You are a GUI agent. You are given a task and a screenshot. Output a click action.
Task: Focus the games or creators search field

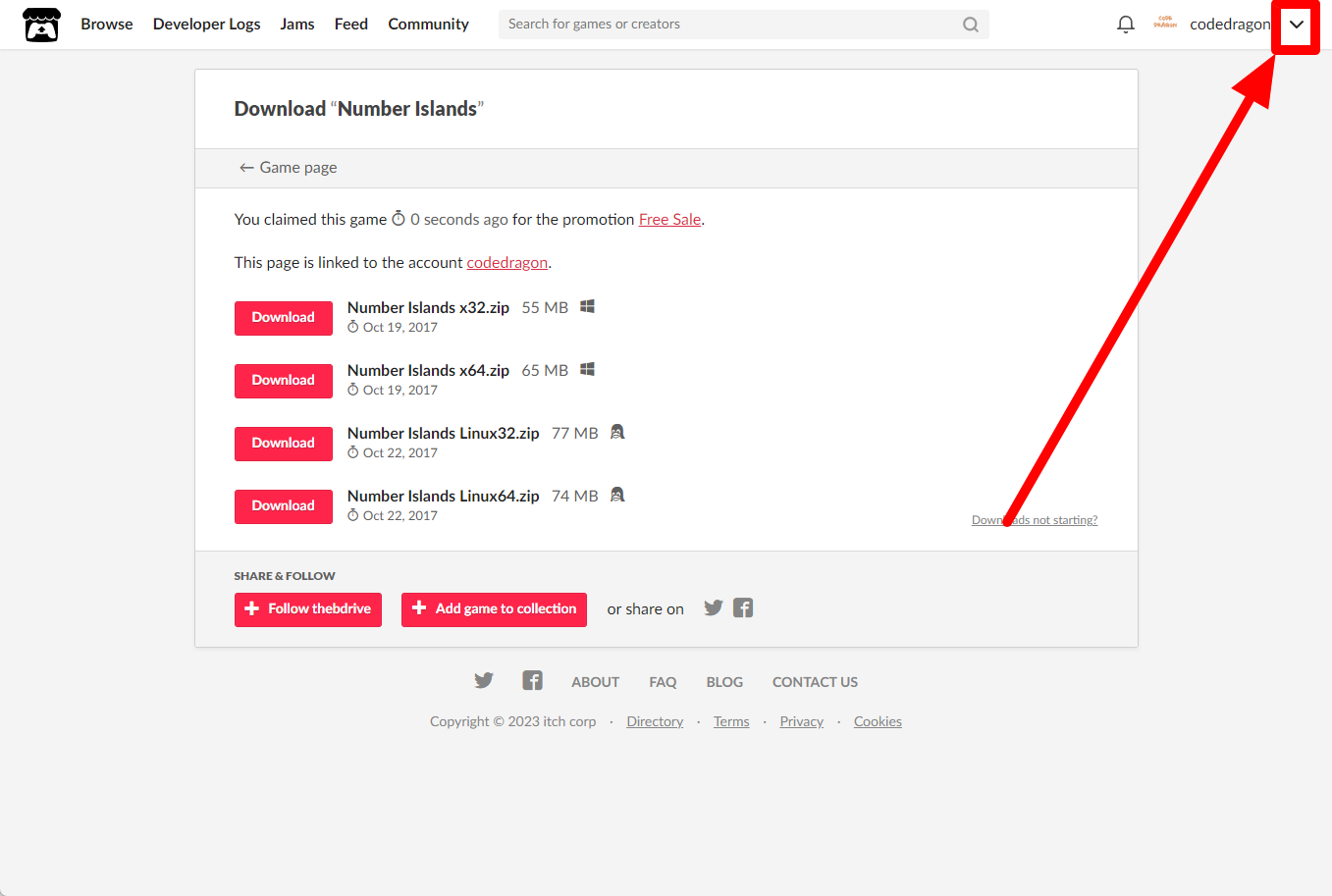click(743, 25)
